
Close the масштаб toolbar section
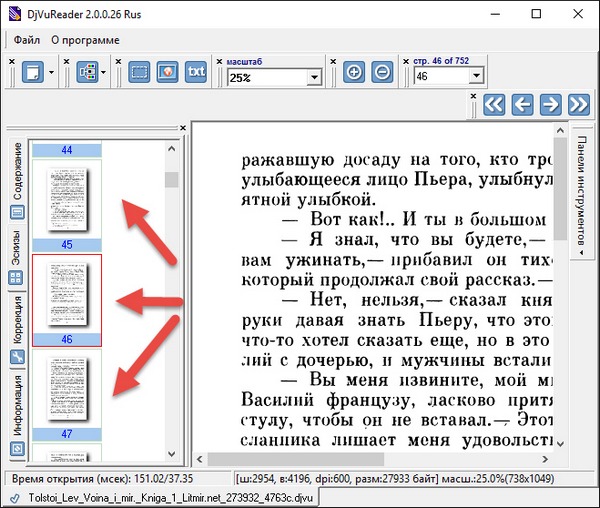(x=219, y=61)
